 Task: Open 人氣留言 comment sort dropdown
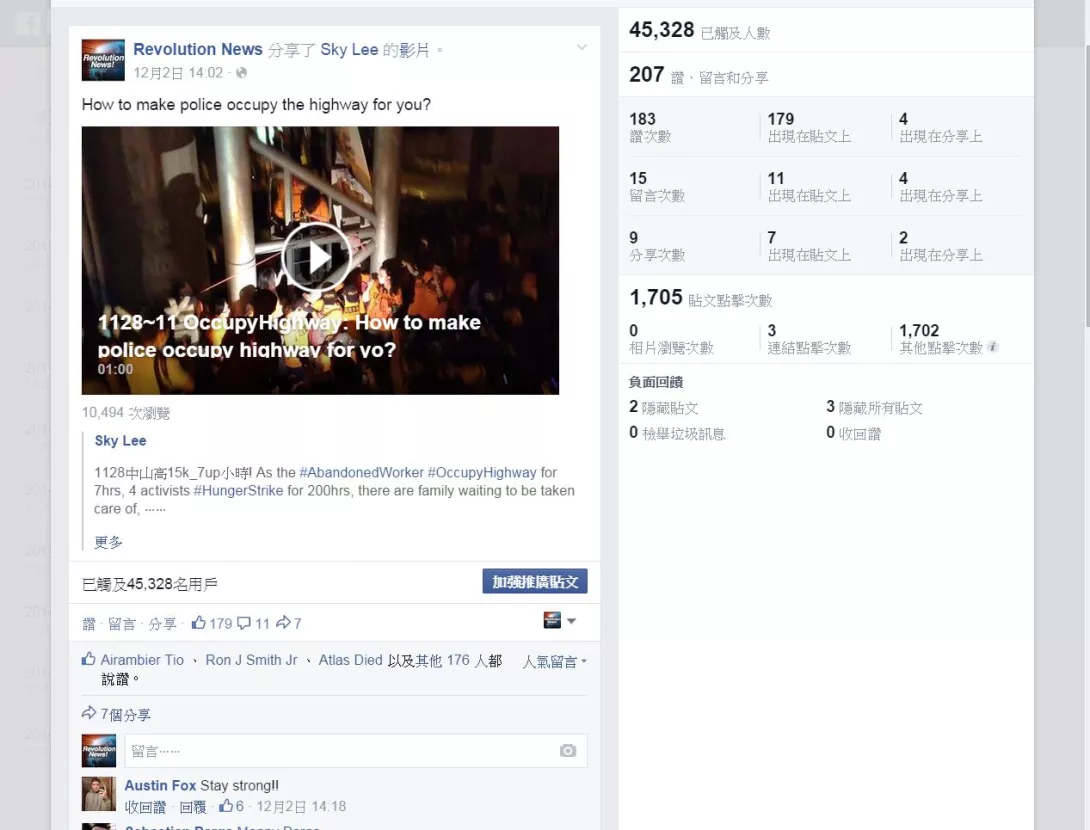pyautogui.click(x=555, y=662)
